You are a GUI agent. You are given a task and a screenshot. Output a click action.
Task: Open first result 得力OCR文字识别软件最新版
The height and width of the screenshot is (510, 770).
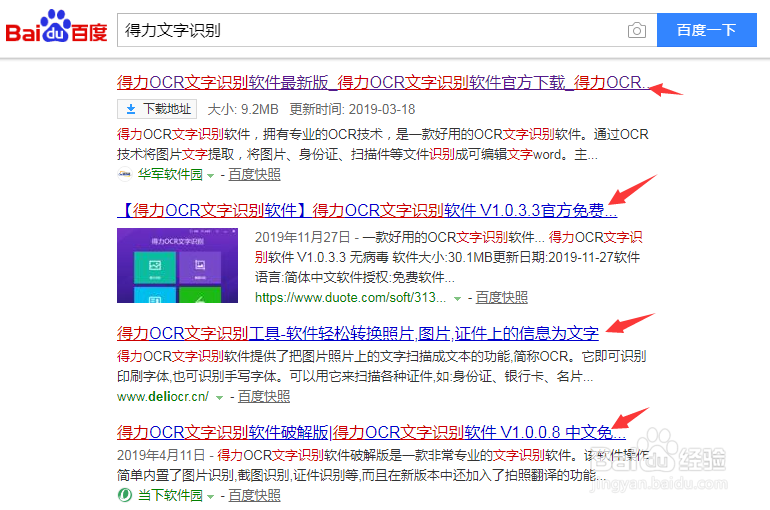pyautogui.click(x=383, y=82)
